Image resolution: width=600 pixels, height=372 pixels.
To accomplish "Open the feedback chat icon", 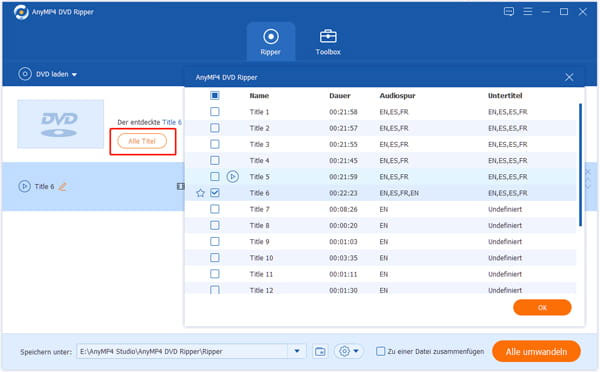I will [509, 11].
